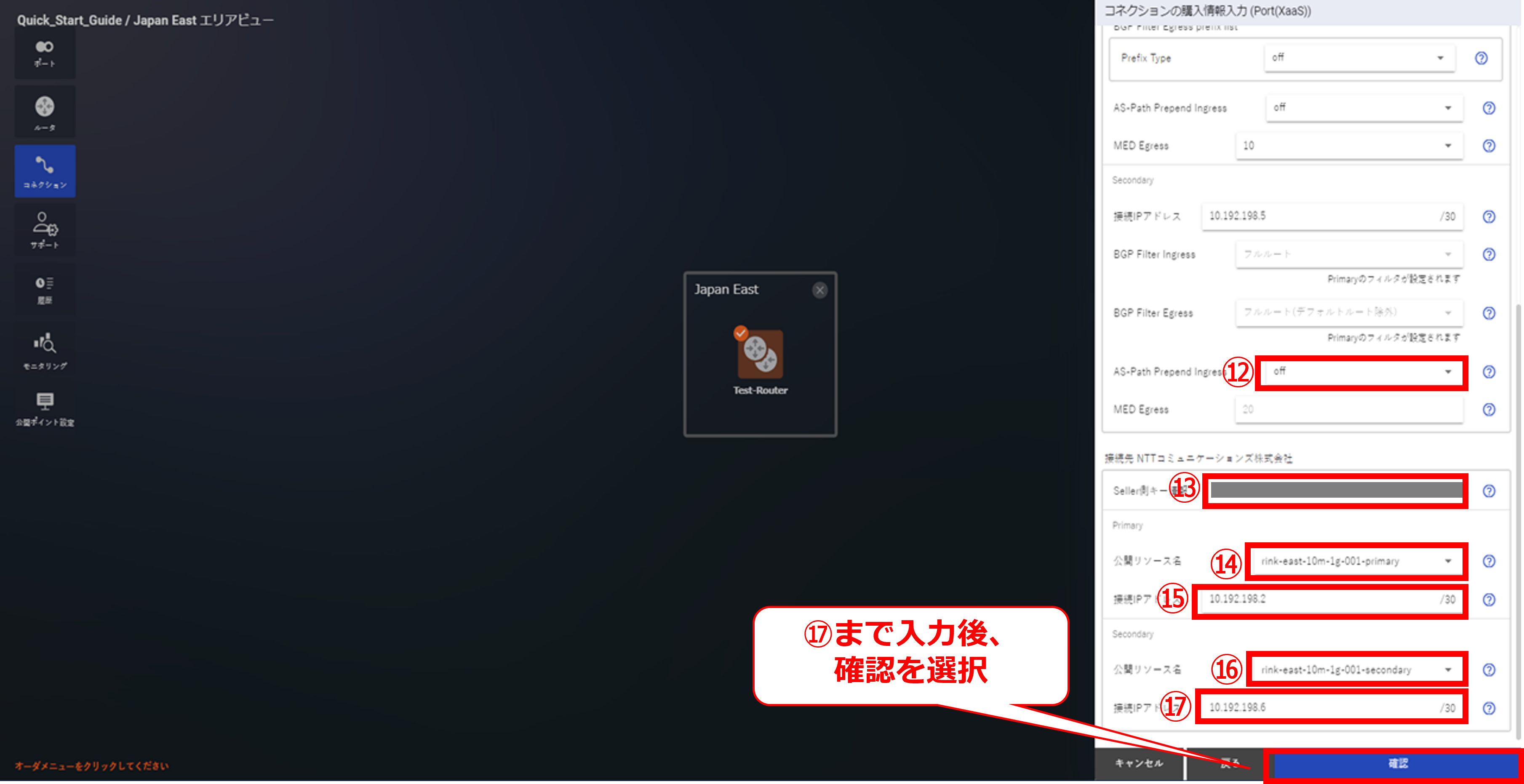Screen dimensions: 1524x784
Task: Click help icon beside Prefix Type
Action: (1481, 58)
